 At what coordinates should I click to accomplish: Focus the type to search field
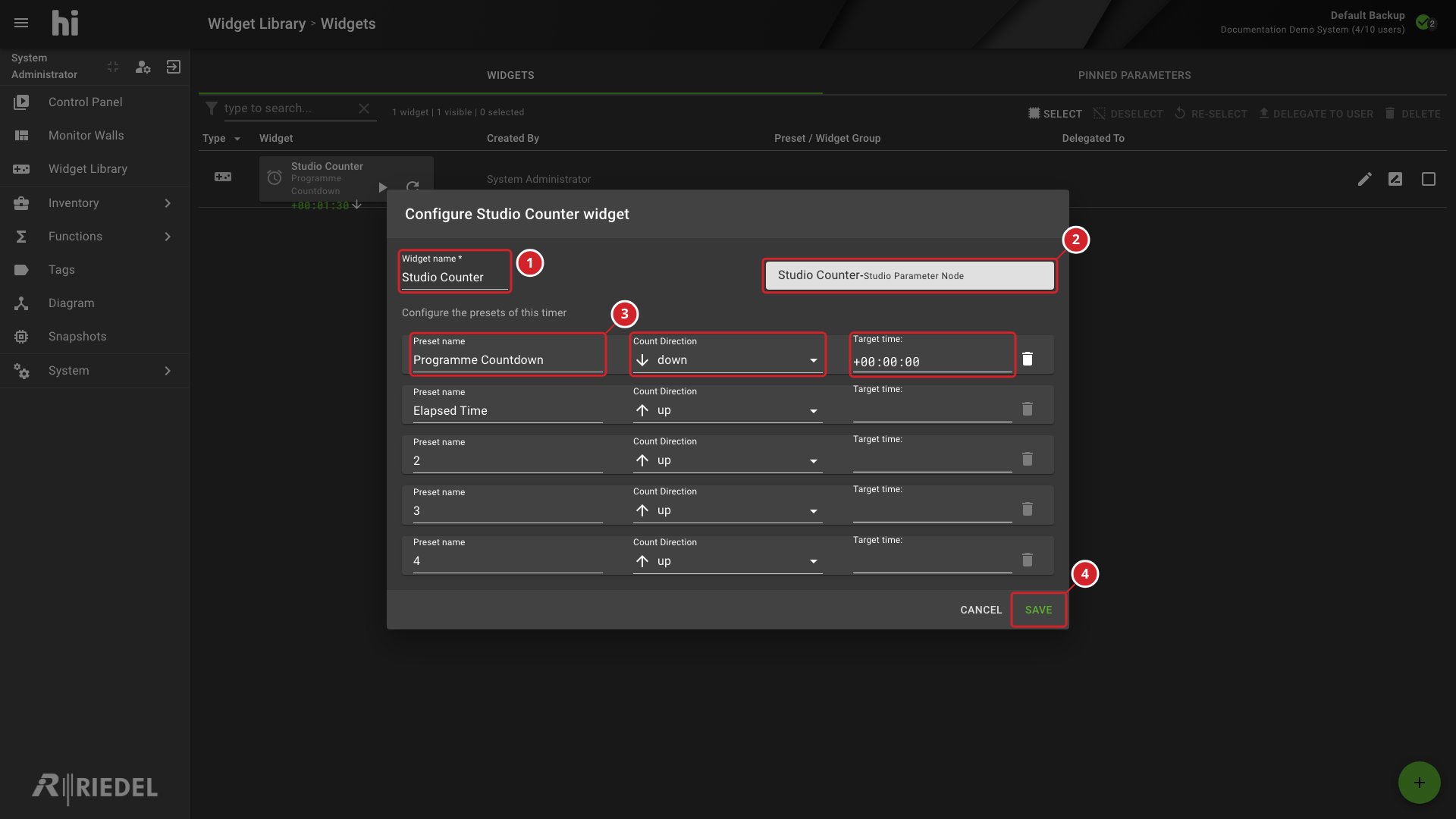tap(288, 108)
